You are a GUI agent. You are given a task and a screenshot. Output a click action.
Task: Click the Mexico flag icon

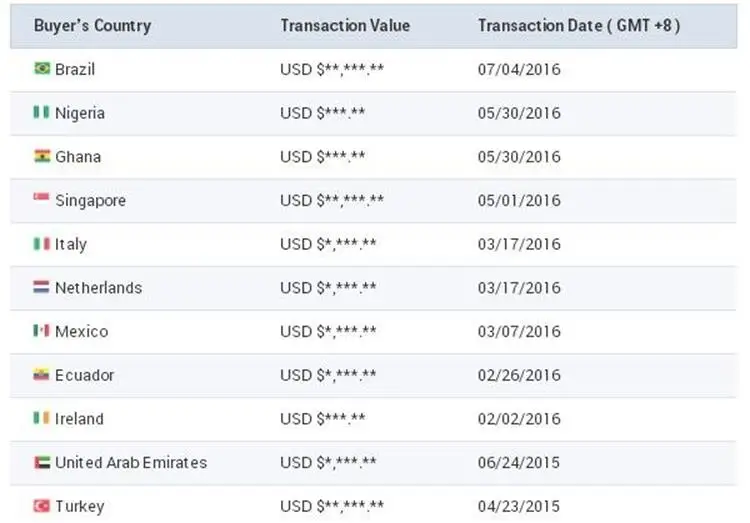pyautogui.click(x=42, y=331)
